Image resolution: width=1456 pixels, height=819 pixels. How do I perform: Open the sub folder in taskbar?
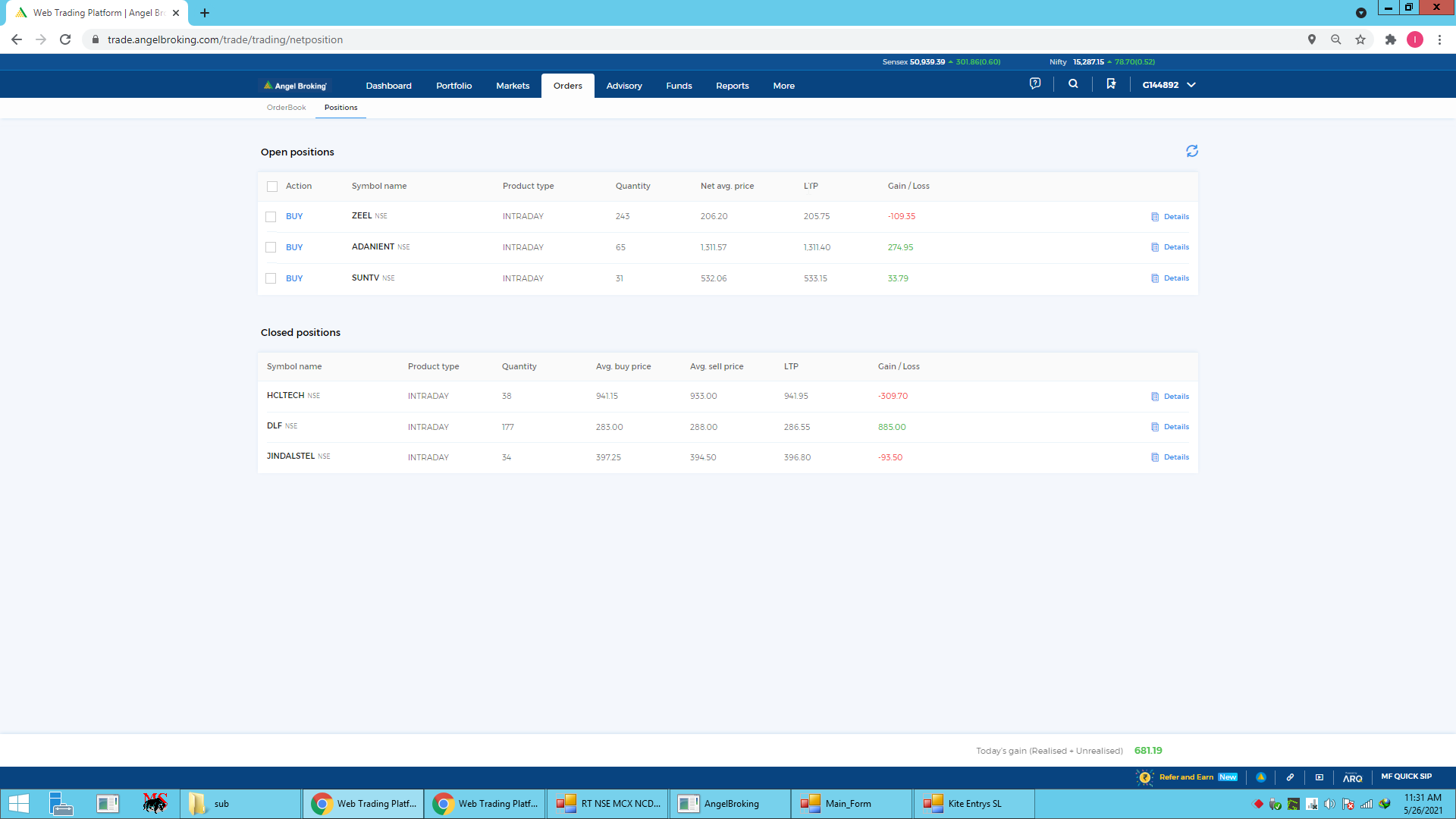240,804
